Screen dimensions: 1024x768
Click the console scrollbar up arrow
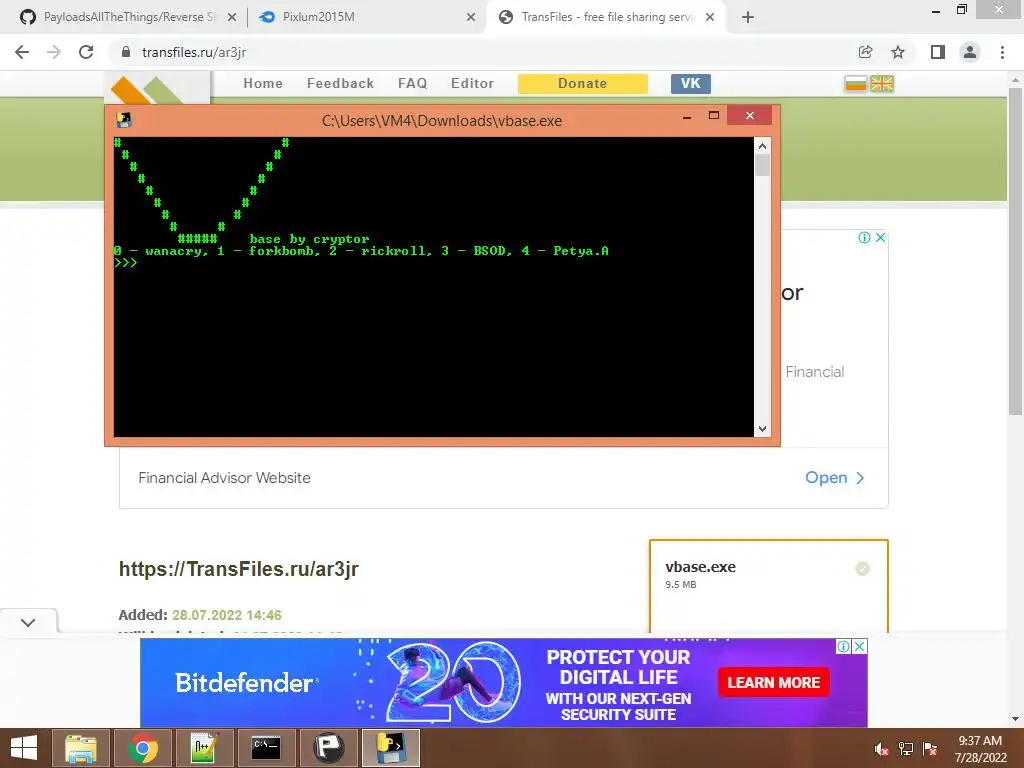pyautogui.click(x=762, y=146)
